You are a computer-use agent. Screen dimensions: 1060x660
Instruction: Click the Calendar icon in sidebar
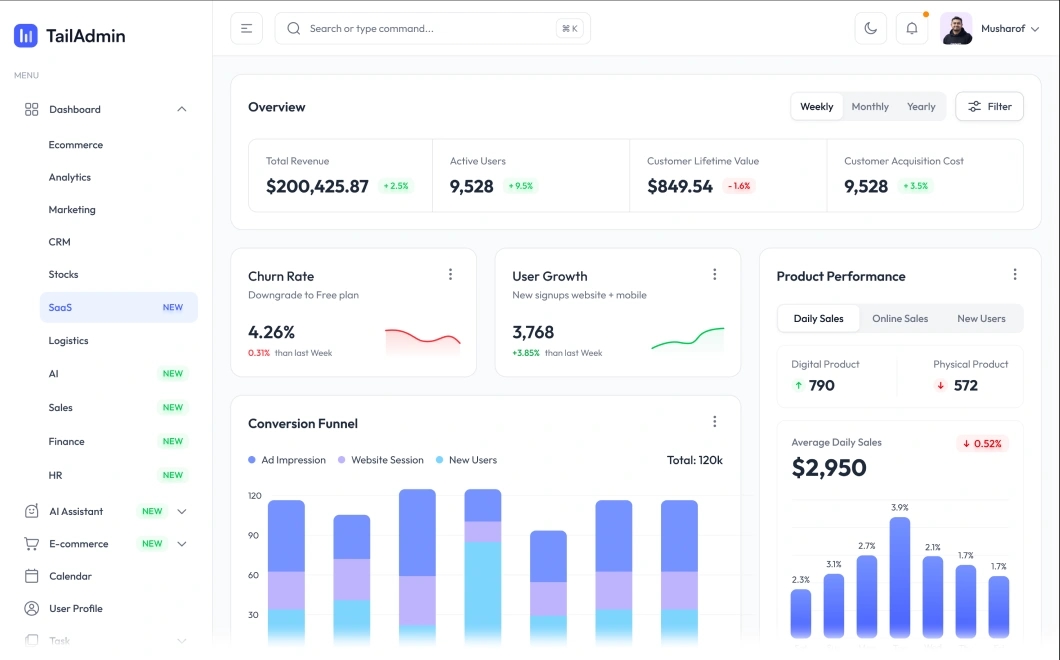[x=32, y=576]
